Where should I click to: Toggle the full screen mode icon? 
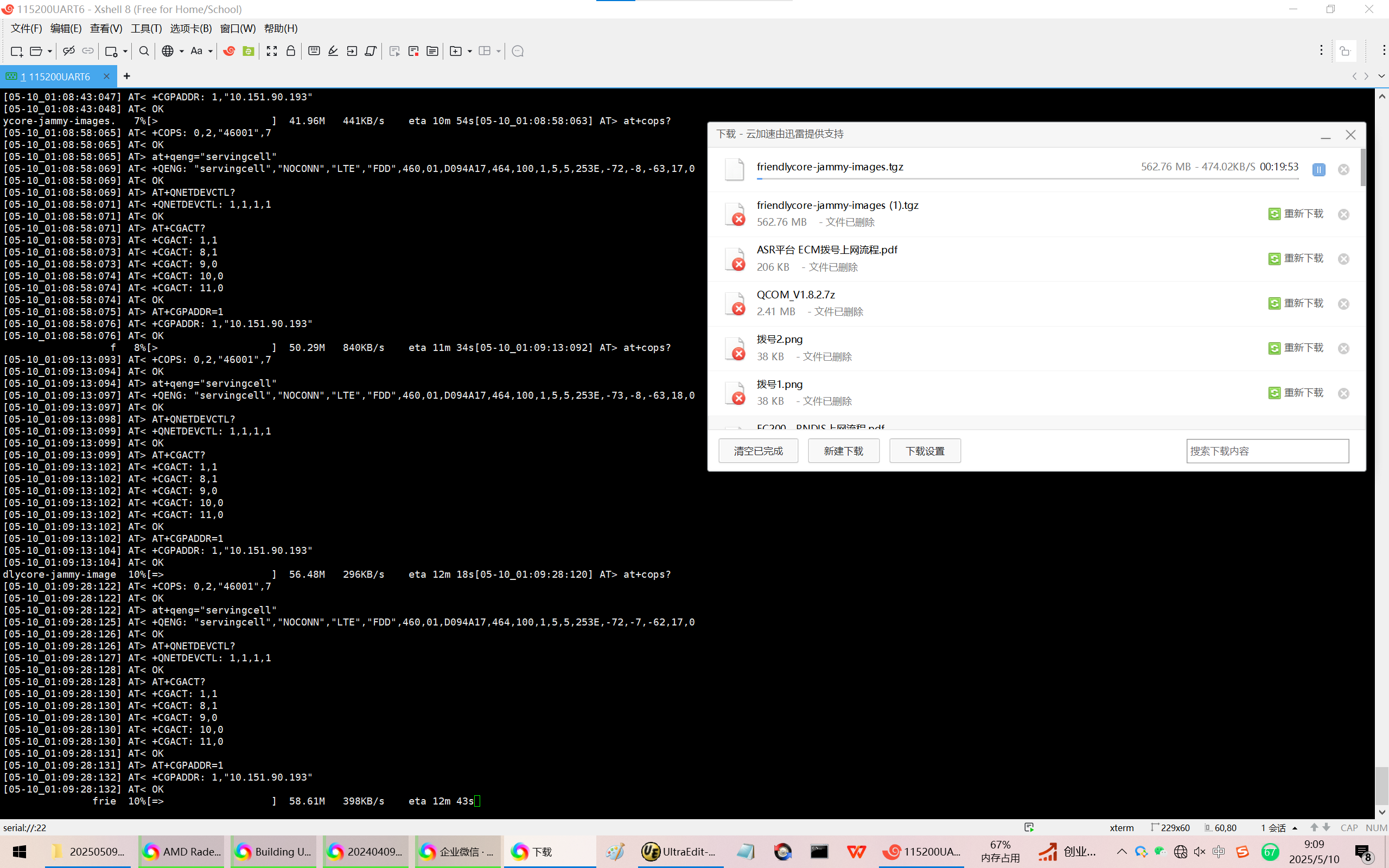pyautogui.click(x=271, y=52)
